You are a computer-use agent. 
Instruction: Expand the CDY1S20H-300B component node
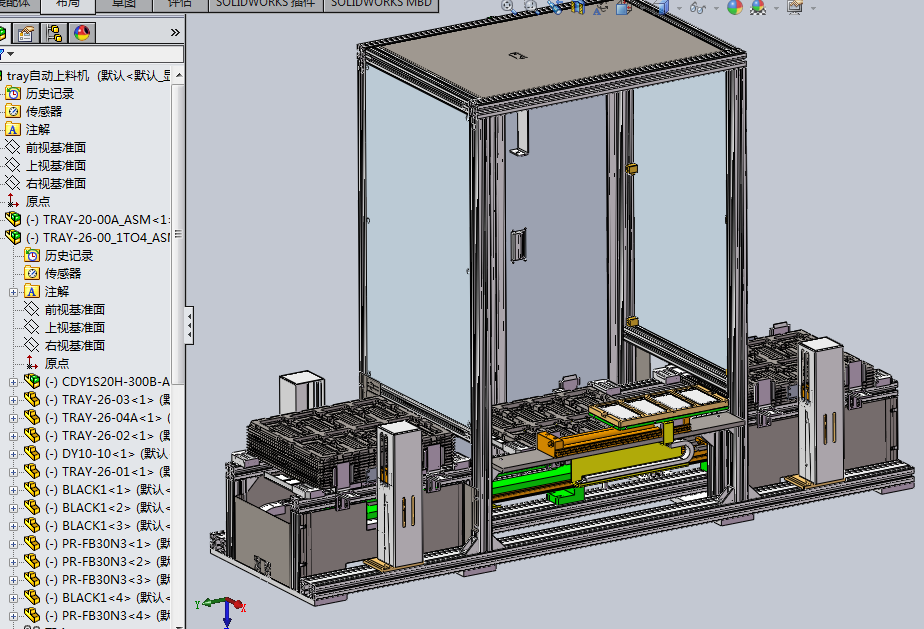pyautogui.click(x=13, y=381)
